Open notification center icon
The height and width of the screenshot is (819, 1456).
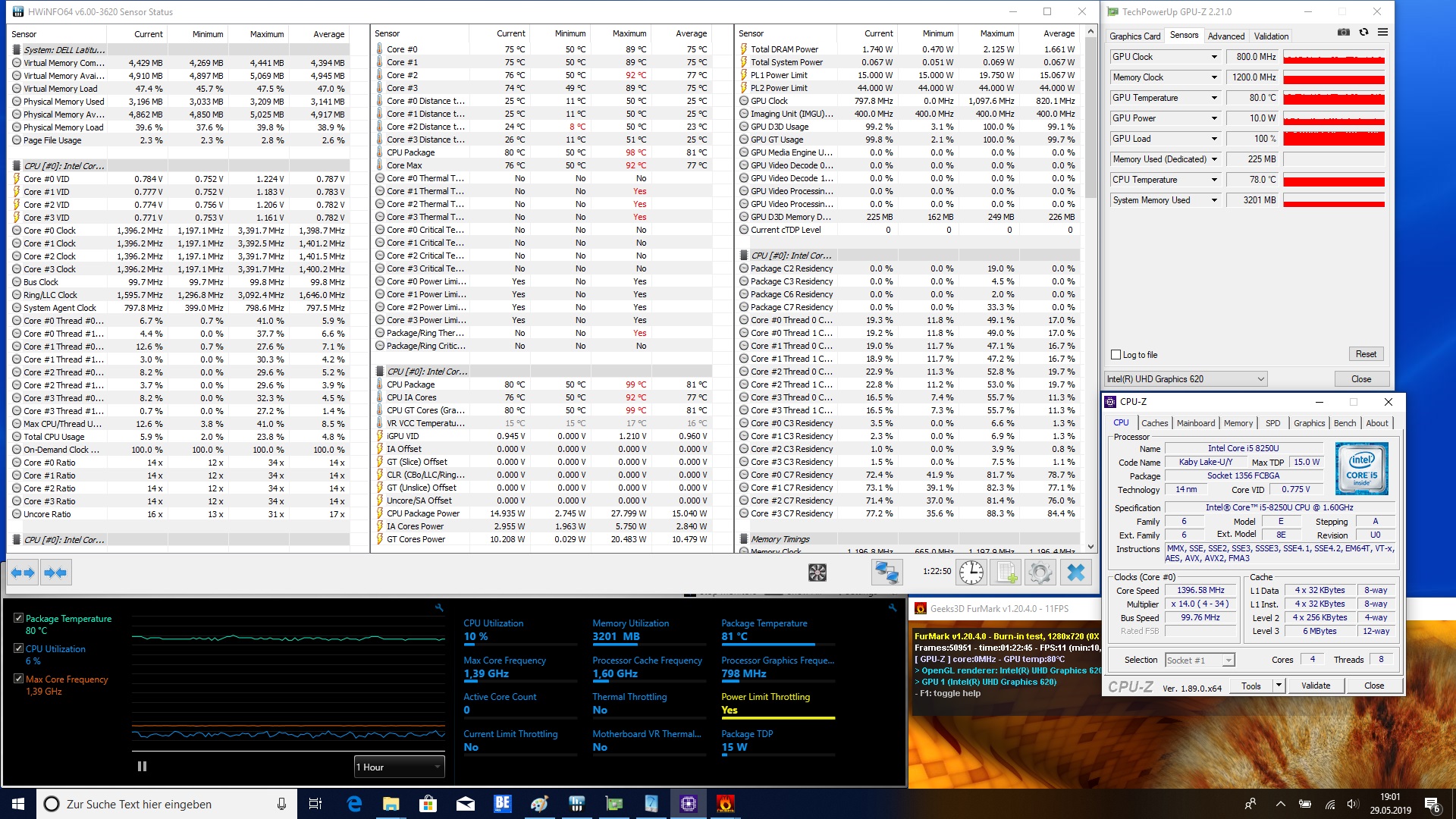coord(1432,804)
